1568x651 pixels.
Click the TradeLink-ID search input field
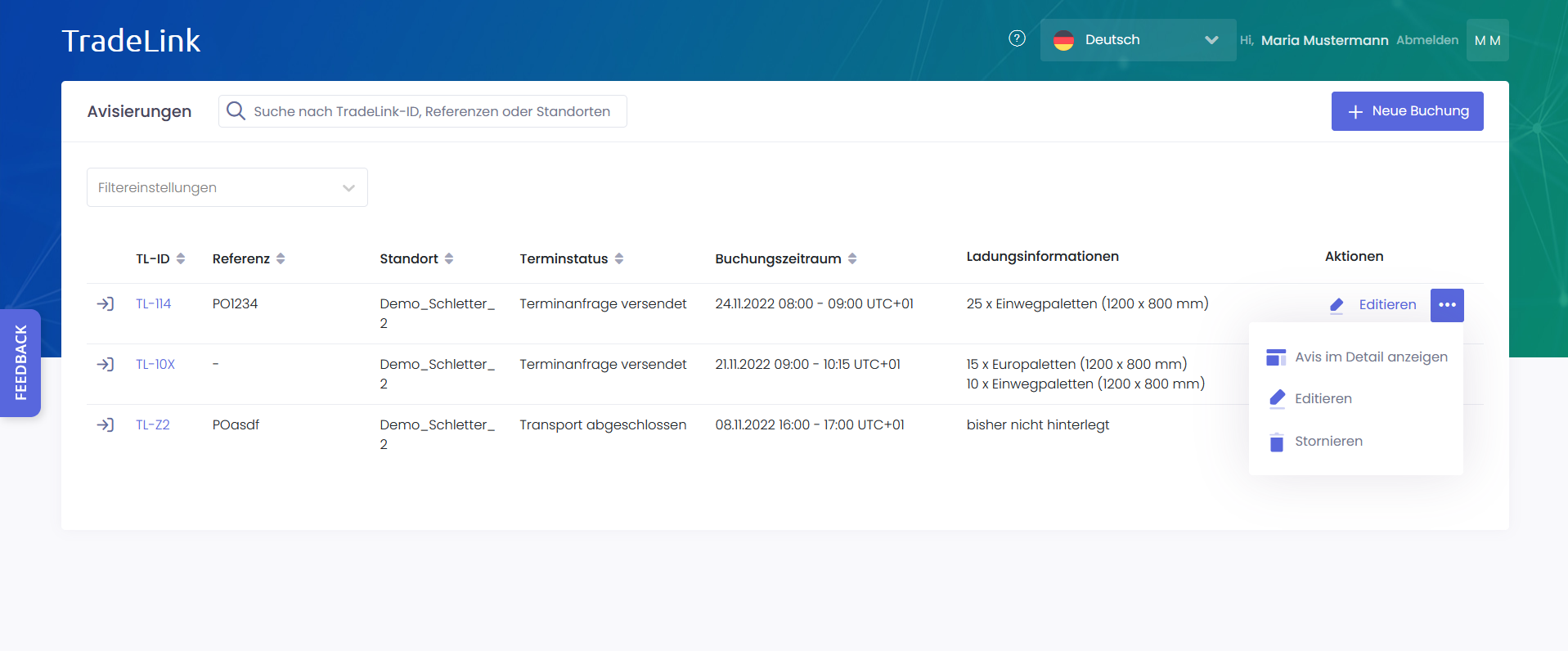pyautogui.click(x=432, y=111)
